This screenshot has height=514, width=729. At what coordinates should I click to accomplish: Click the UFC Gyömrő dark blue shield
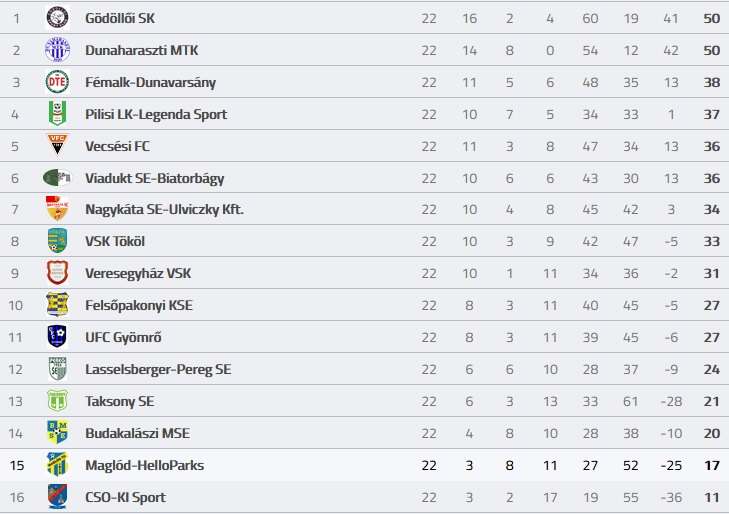pyautogui.click(x=57, y=337)
